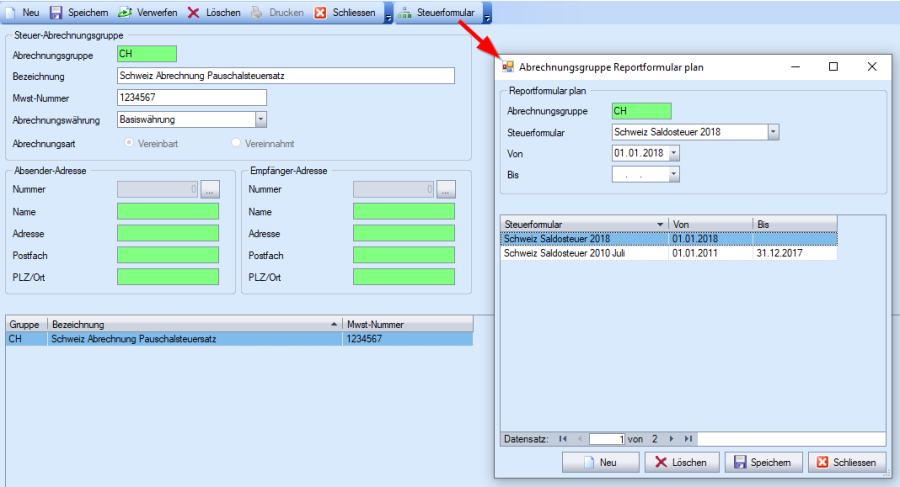This screenshot has height=487, width=900.
Task: Maximize the Reportformular plan dialog
Action: 833,67
